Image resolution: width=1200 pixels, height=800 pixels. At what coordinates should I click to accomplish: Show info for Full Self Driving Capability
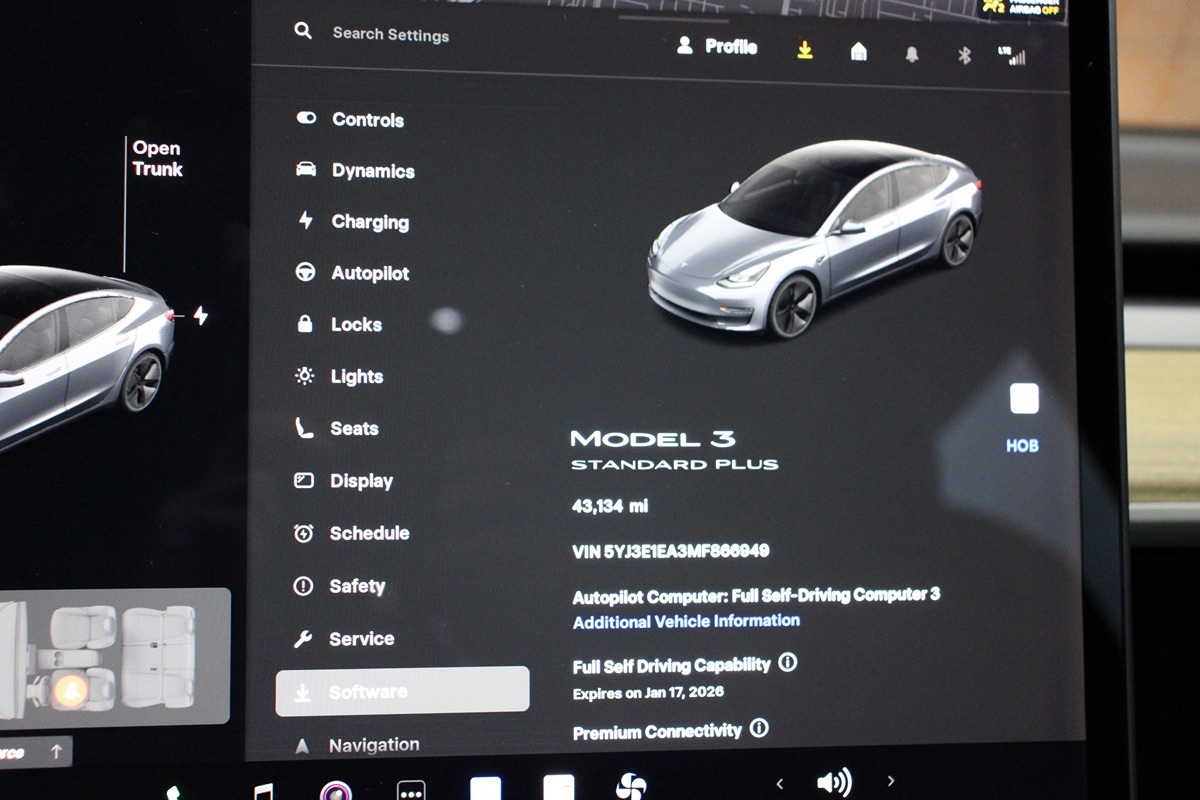click(x=788, y=662)
